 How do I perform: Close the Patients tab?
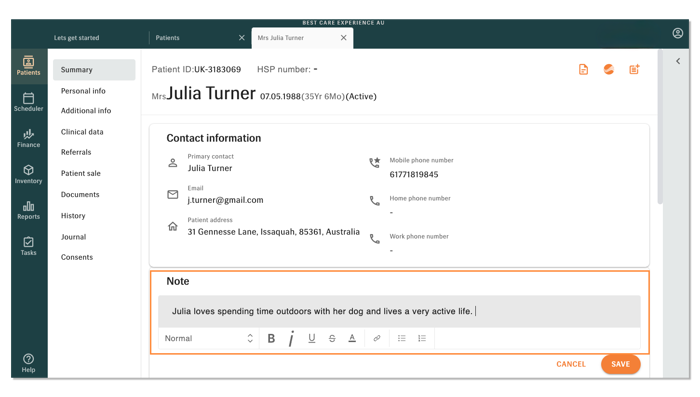pyautogui.click(x=242, y=38)
